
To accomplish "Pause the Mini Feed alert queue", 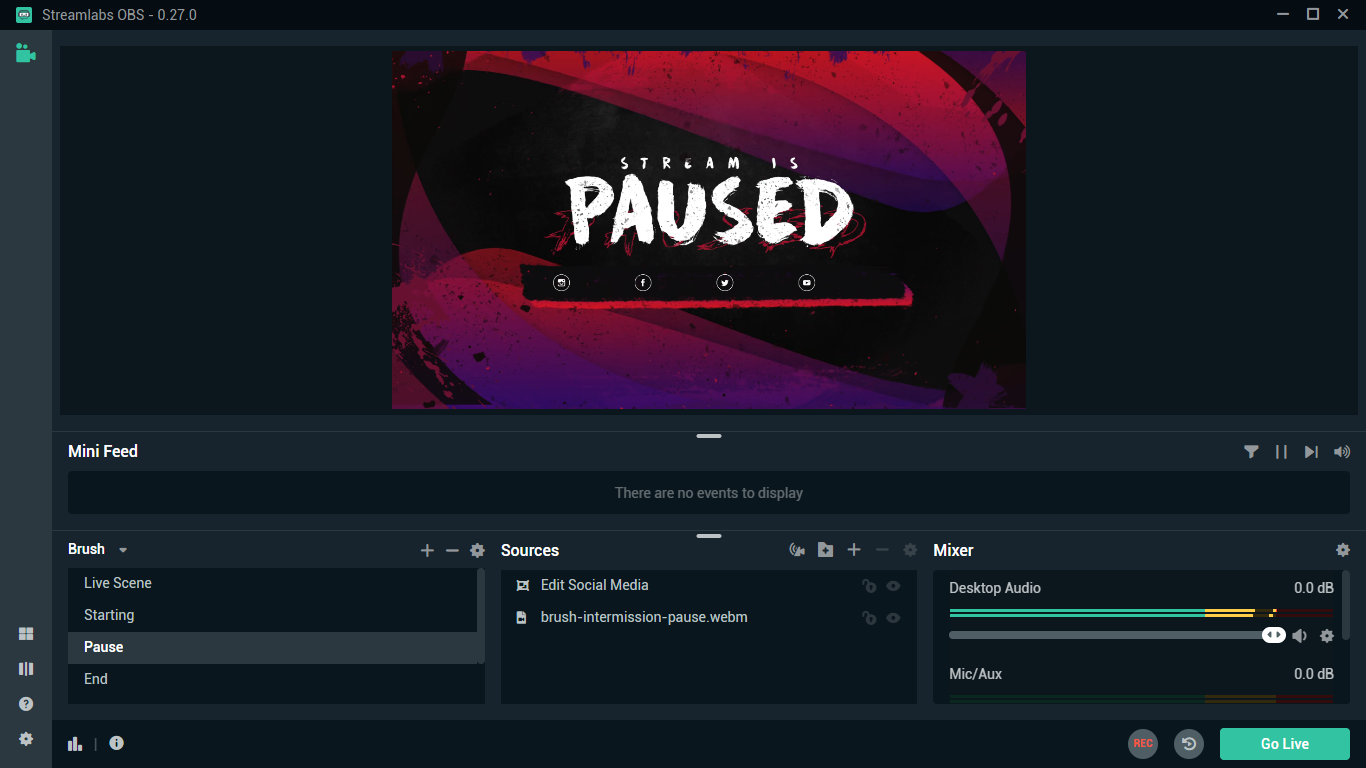I will 1281,452.
